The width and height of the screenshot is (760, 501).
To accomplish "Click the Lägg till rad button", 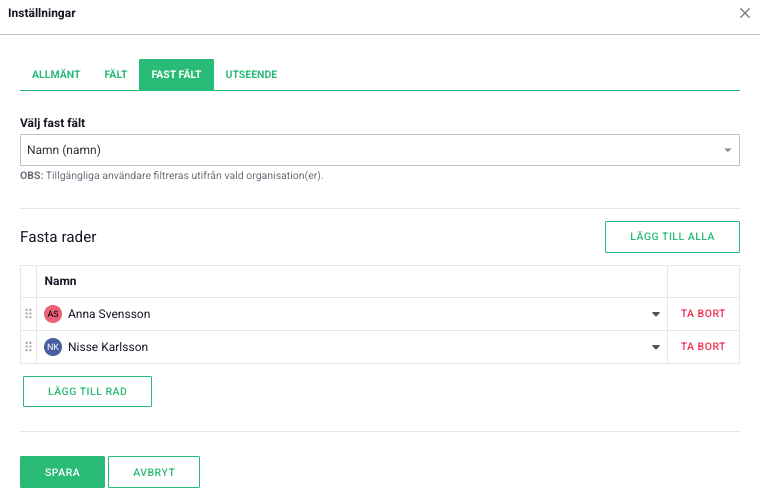I will click(87, 391).
